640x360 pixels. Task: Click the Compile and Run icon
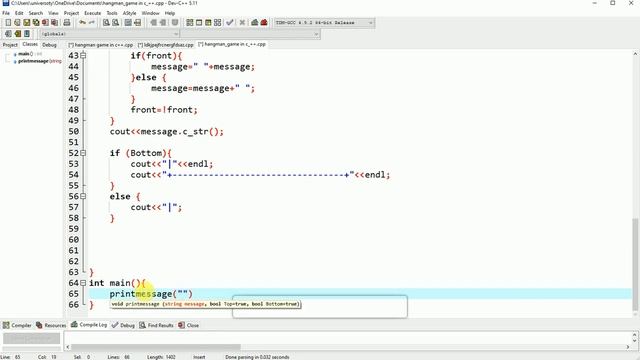(x=208, y=23)
